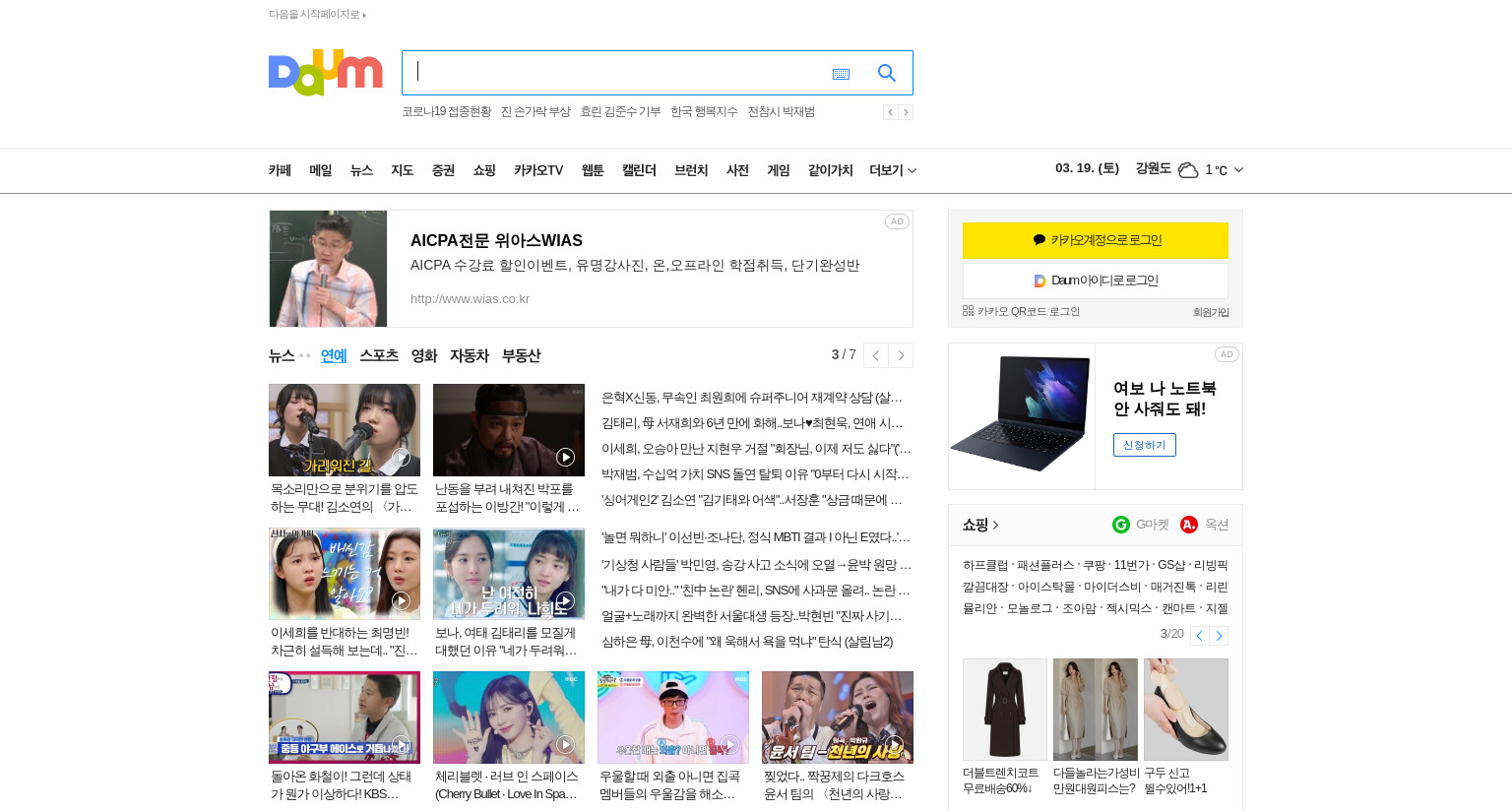The image size is (1512, 811).
Task: Play the 가리워진 길 video thumbnail
Action: click(x=345, y=430)
